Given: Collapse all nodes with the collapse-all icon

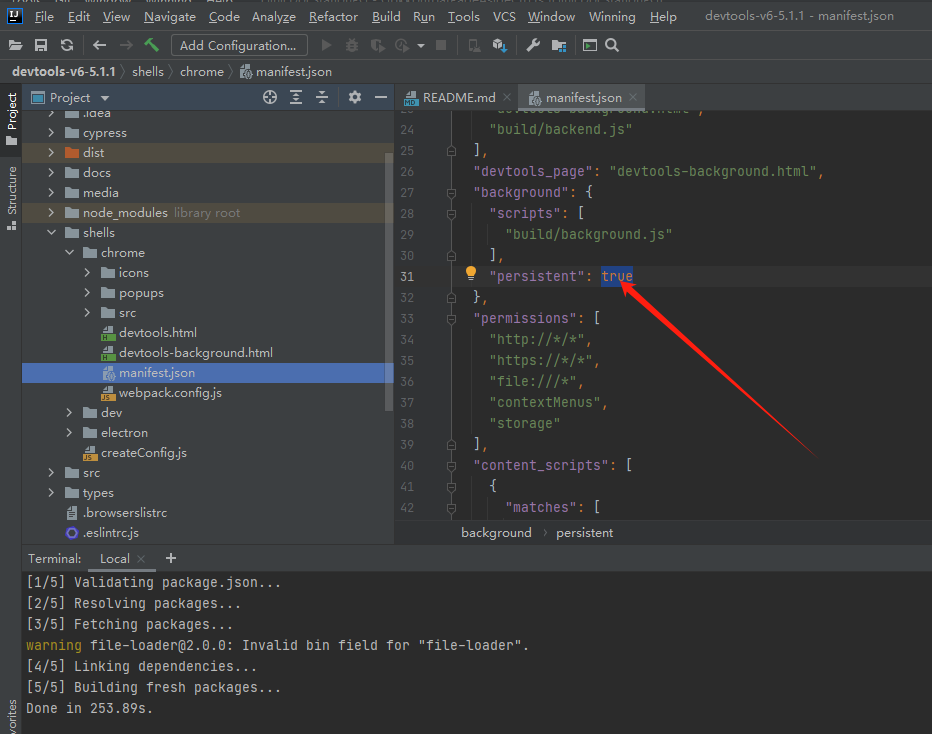Looking at the screenshot, I should click(322, 97).
